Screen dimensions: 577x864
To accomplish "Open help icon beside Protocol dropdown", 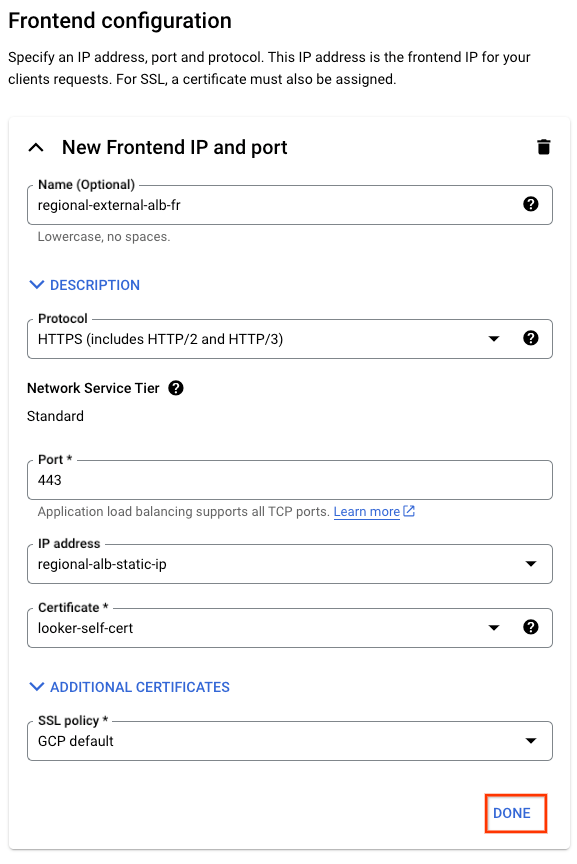I will click(x=530, y=338).
